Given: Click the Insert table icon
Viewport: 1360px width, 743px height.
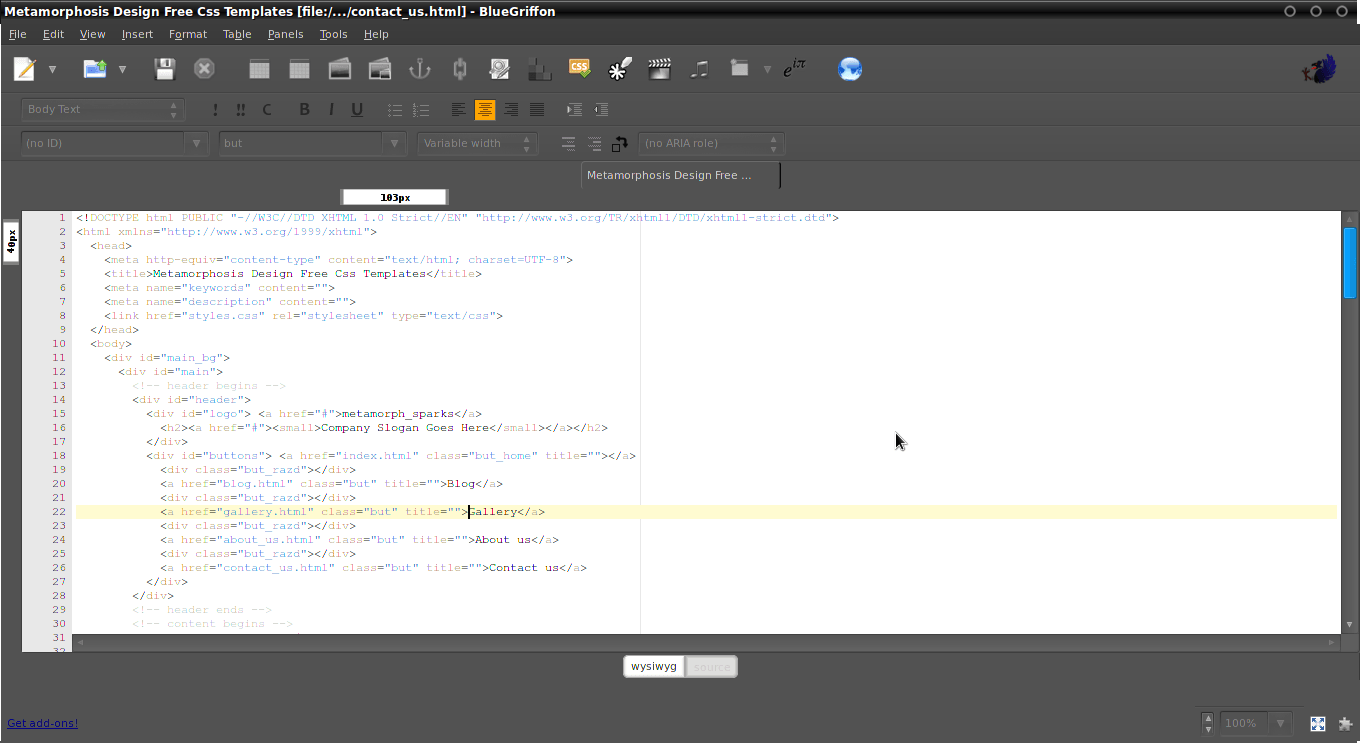Looking at the screenshot, I should pyautogui.click(x=259, y=69).
